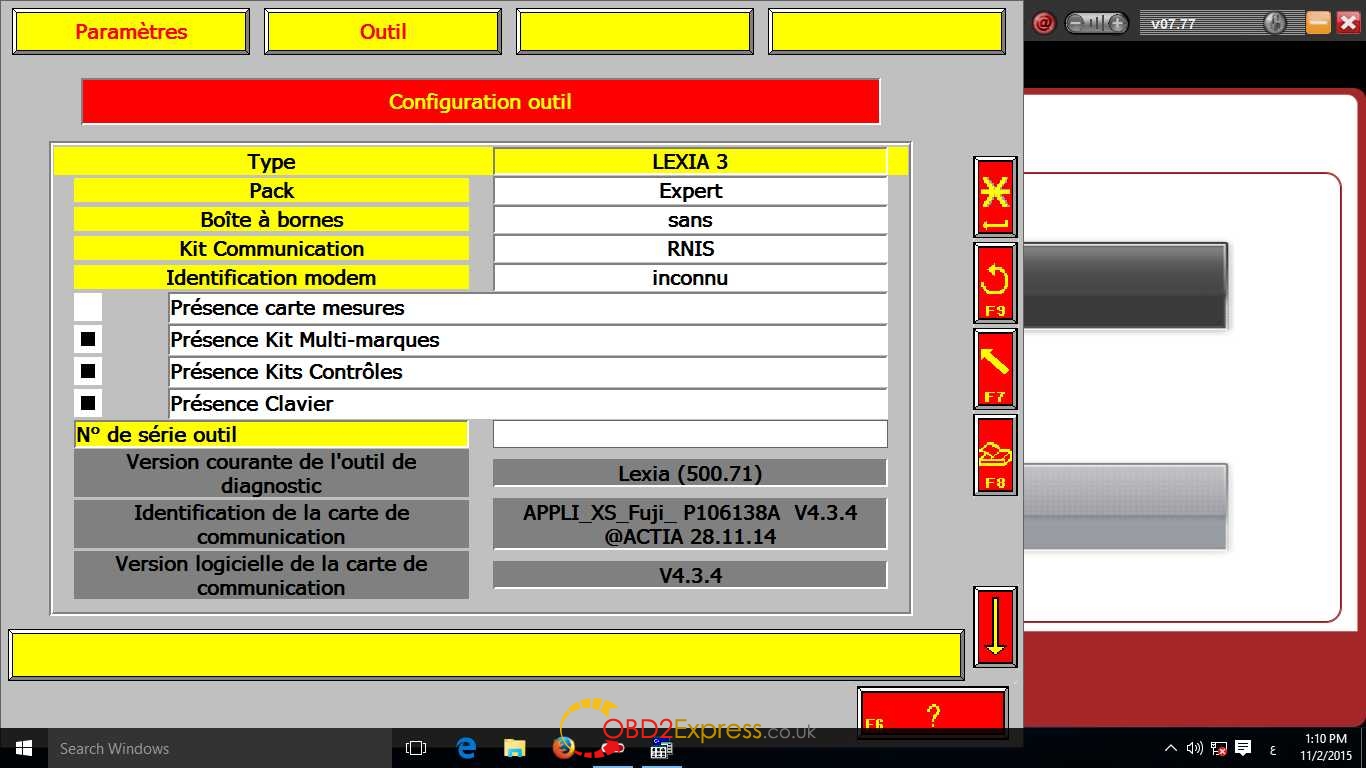Open the Kit Communication field showing RNIS

pos(690,249)
